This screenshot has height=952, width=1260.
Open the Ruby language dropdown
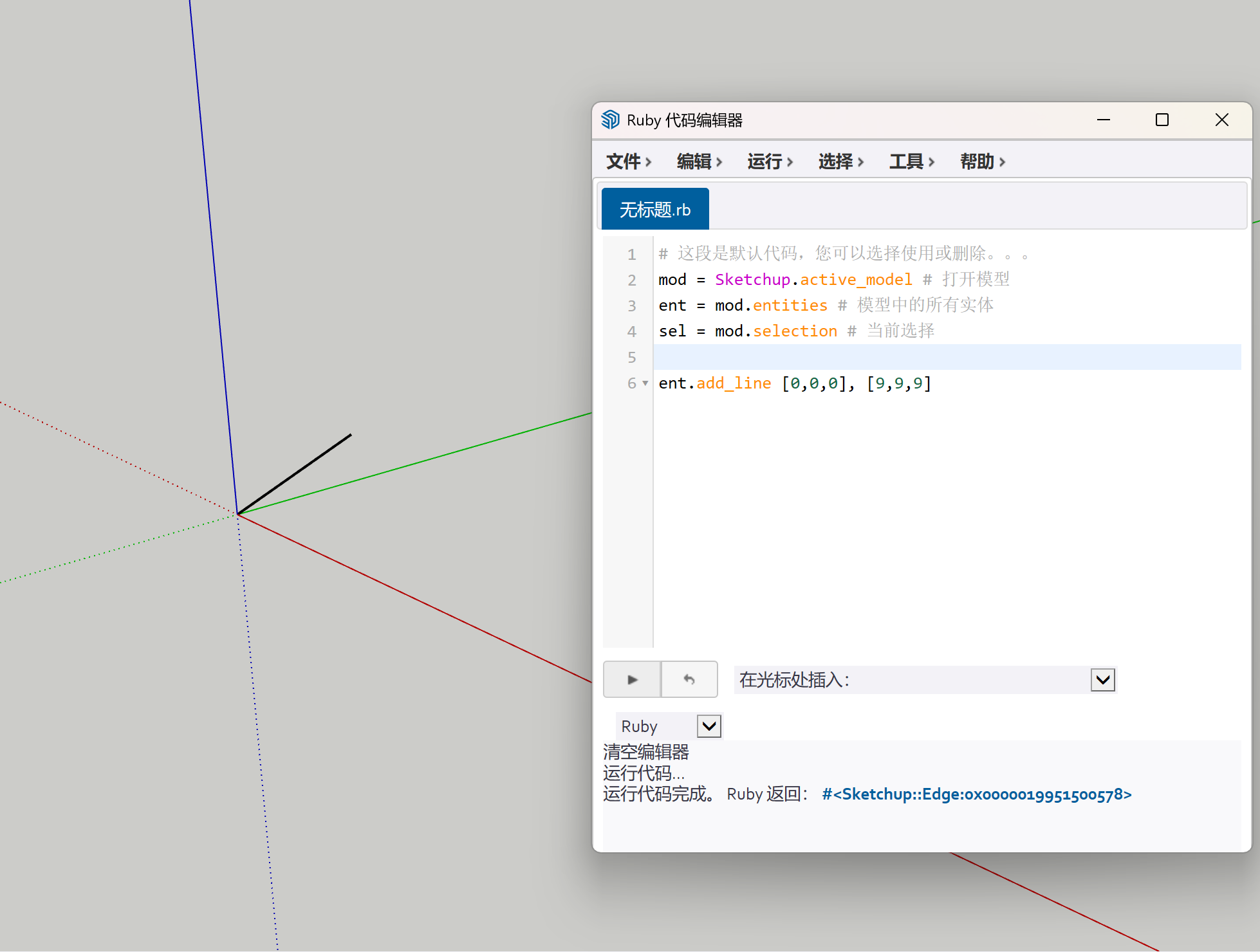pos(709,726)
